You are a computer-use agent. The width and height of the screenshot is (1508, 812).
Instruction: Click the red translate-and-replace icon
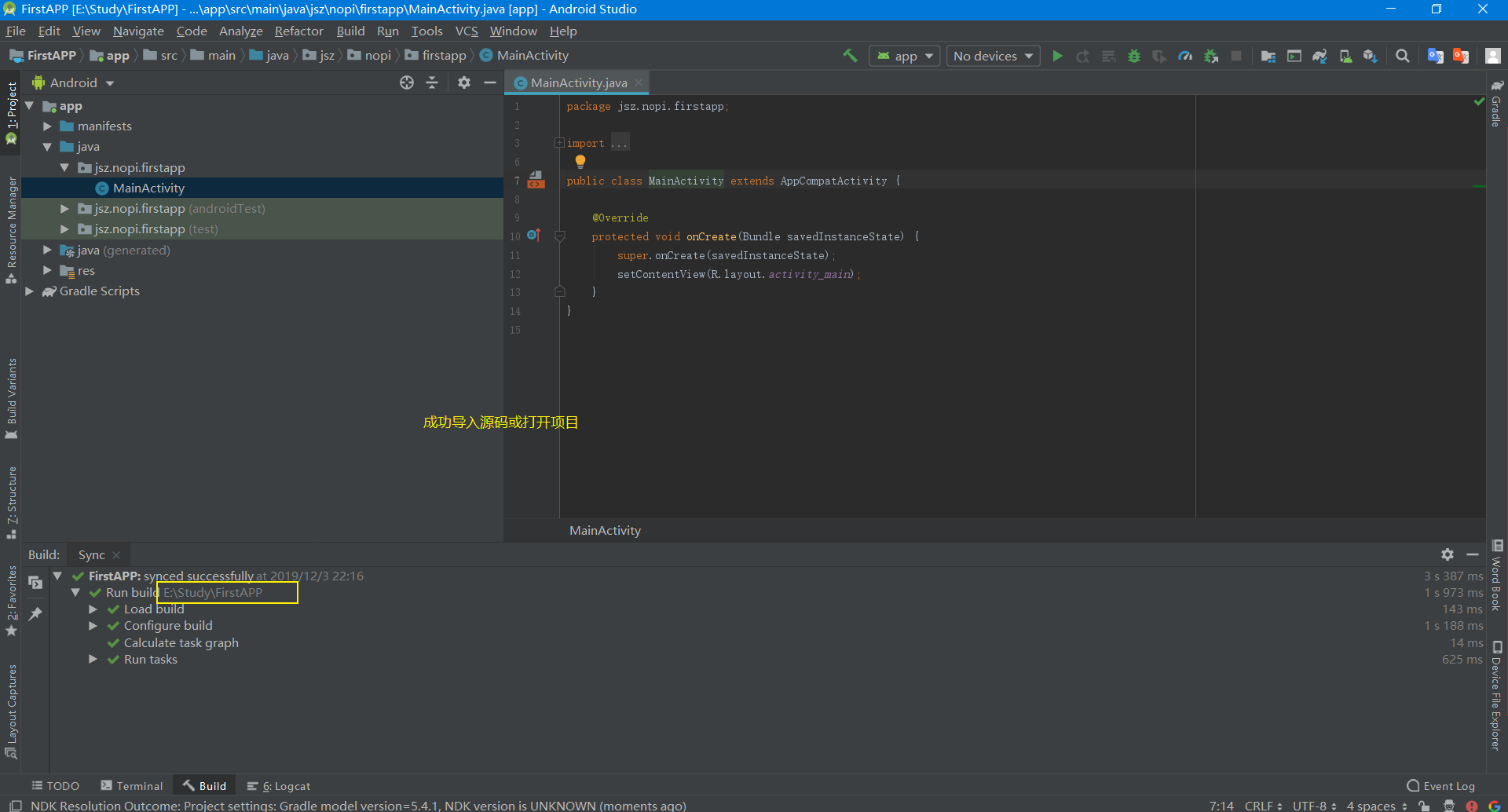[x=1461, y=56]
